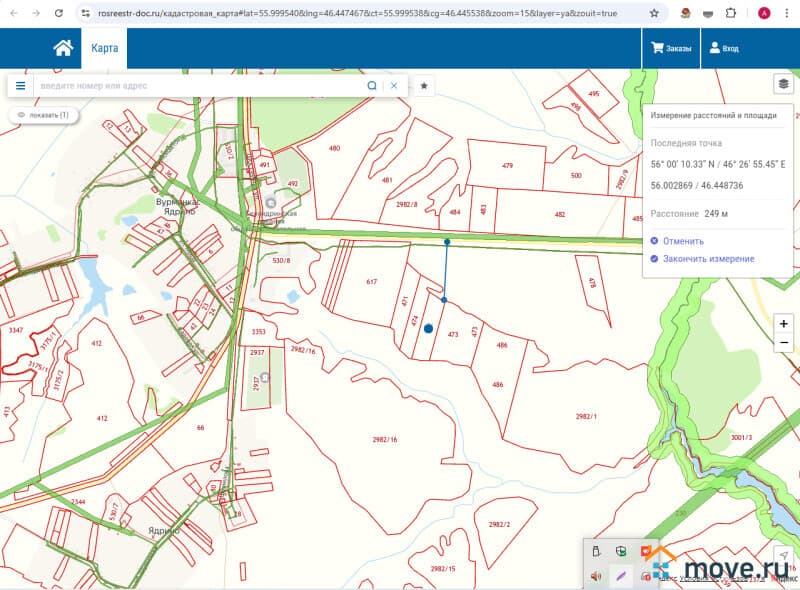Click the star favorites button
The image size is (800, 590).
[424, 86]
